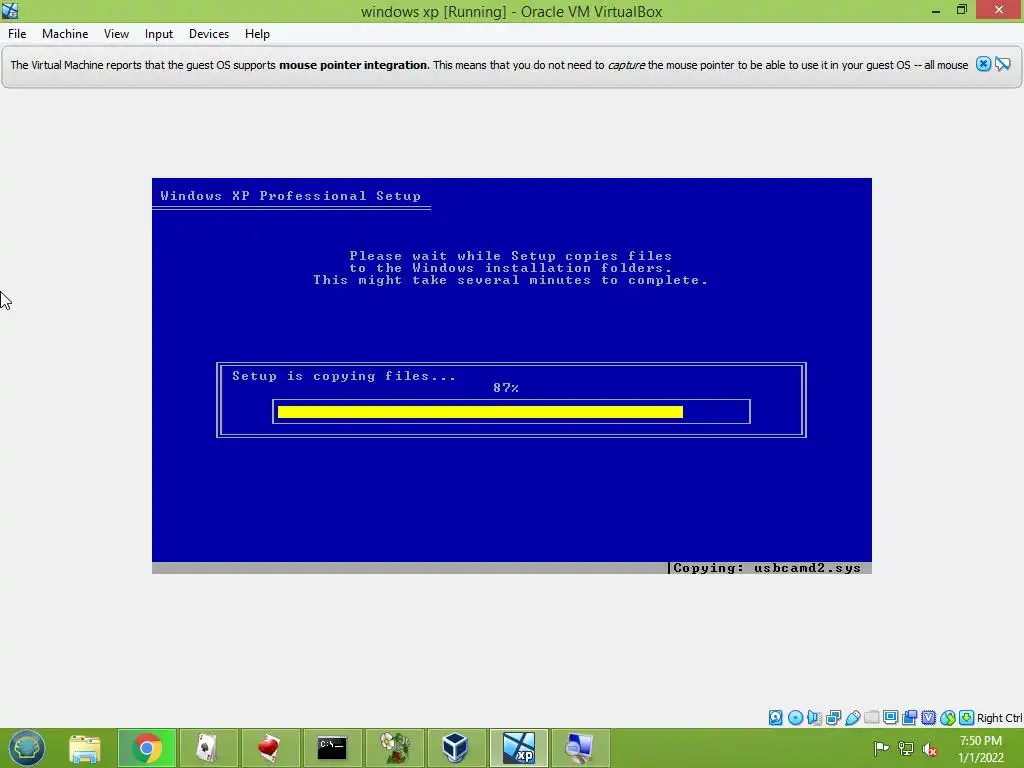Image resolution: width=1024 pixels, height=768 pixels.
Task: Open VirtualBox Manager from the taskbar
Action: (455, 748)
